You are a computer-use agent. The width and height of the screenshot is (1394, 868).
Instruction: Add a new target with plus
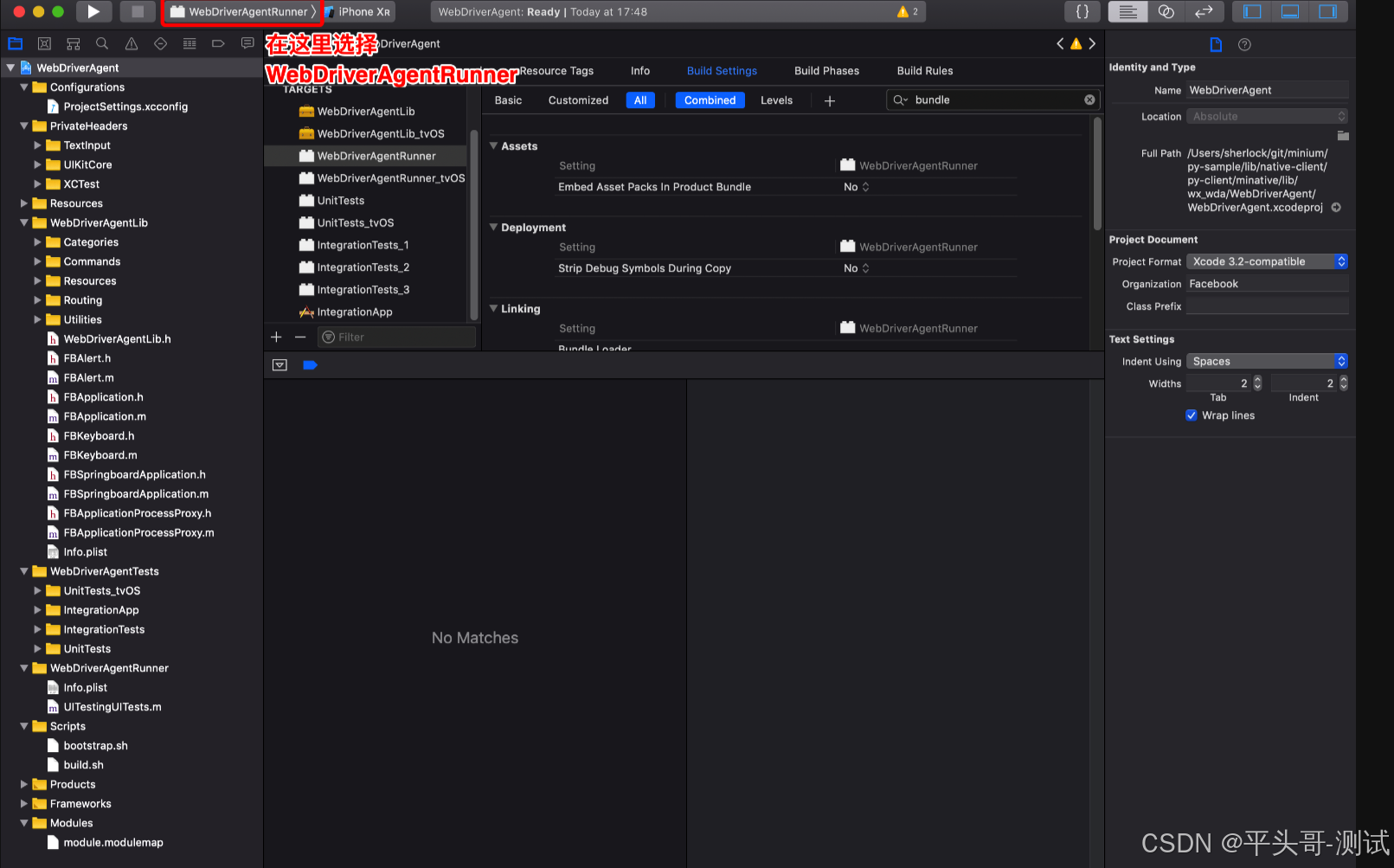[277, 337]
